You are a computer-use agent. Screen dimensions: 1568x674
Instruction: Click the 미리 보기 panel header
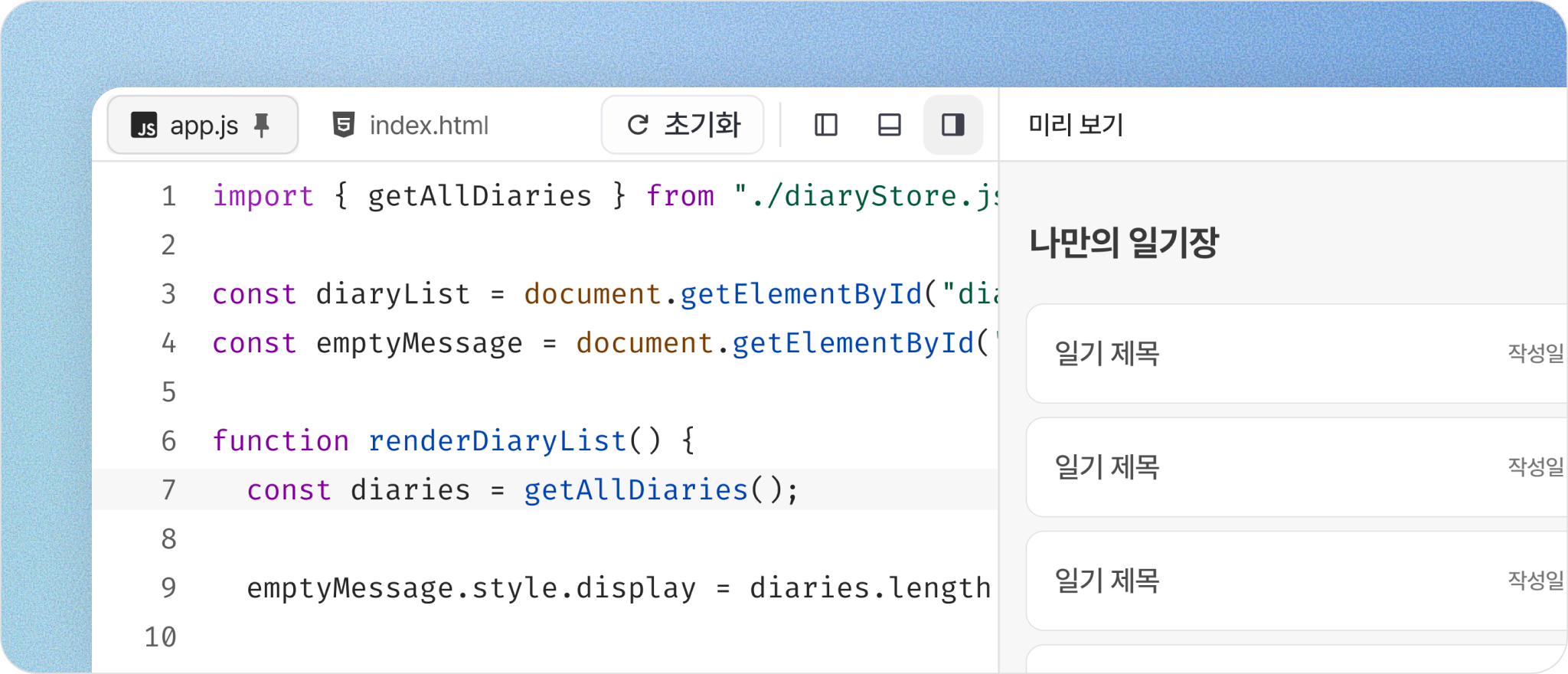tap(1076, 125)
